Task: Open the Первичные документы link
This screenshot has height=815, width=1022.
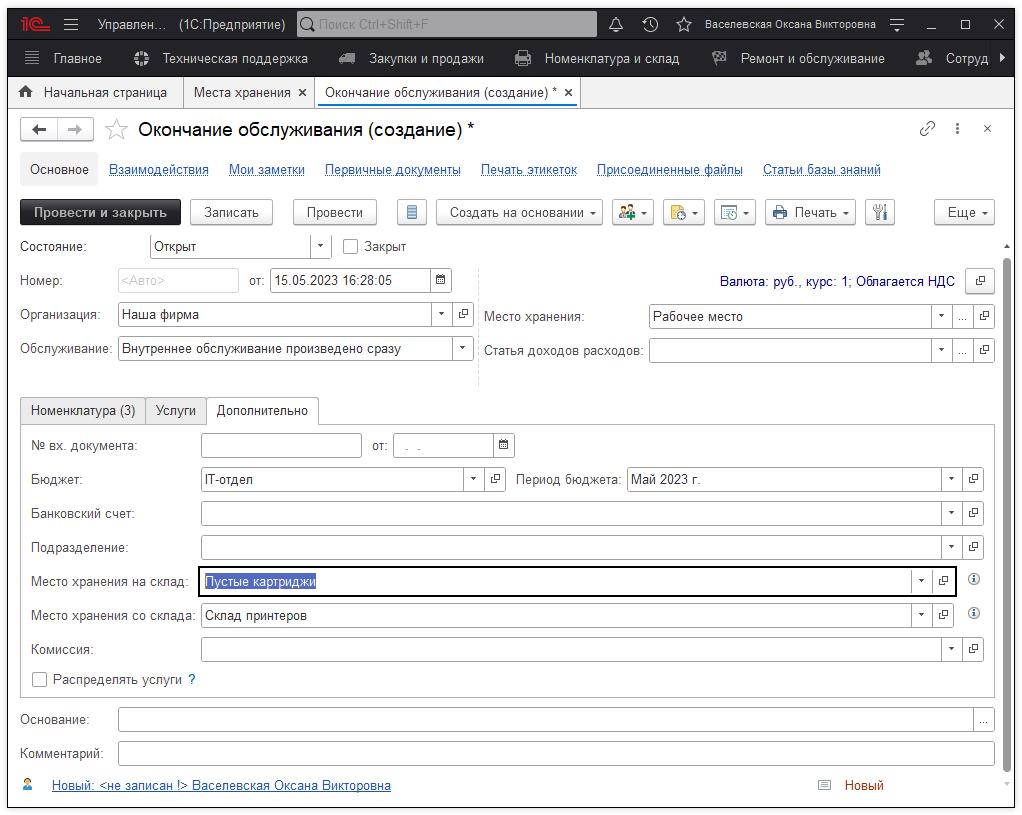Action: click(x=393, y=170)
